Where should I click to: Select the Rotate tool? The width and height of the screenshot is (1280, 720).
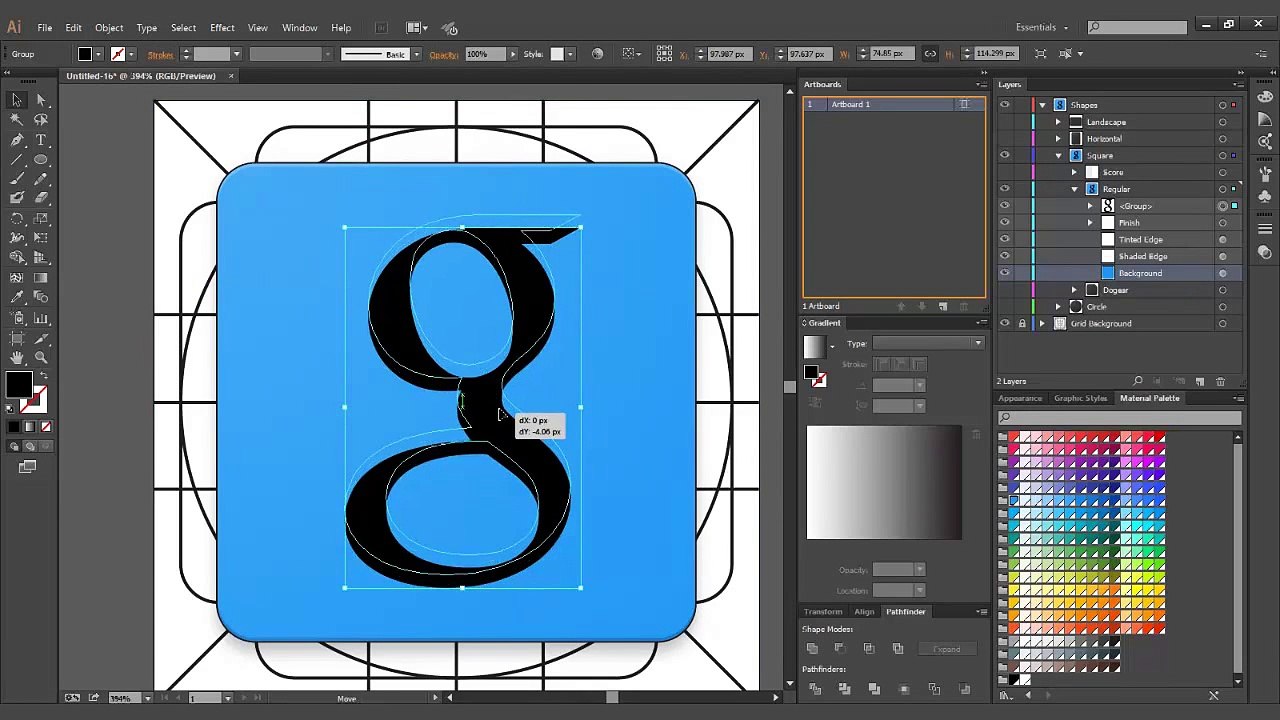[x=17, y=219]
